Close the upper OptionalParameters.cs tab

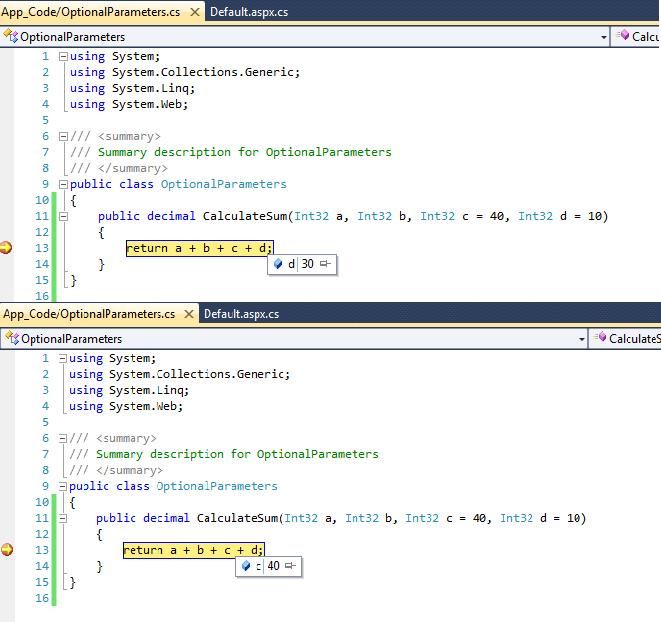(195, 12)
